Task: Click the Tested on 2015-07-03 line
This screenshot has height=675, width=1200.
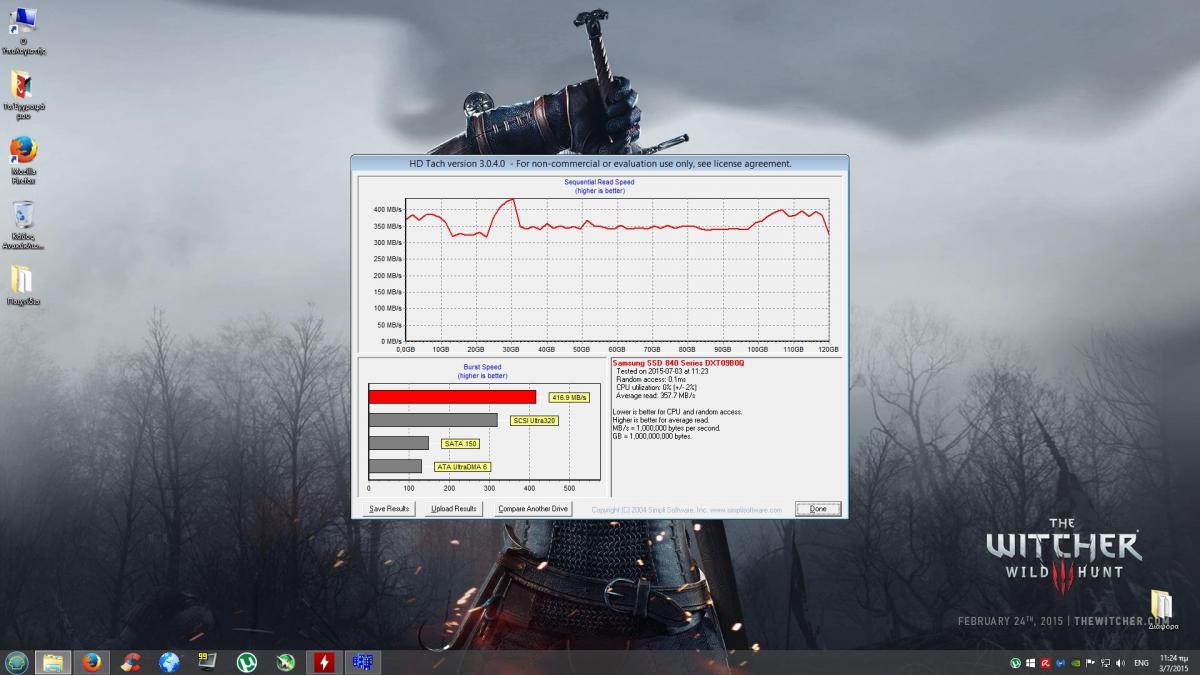Action: tap(663, 371)
